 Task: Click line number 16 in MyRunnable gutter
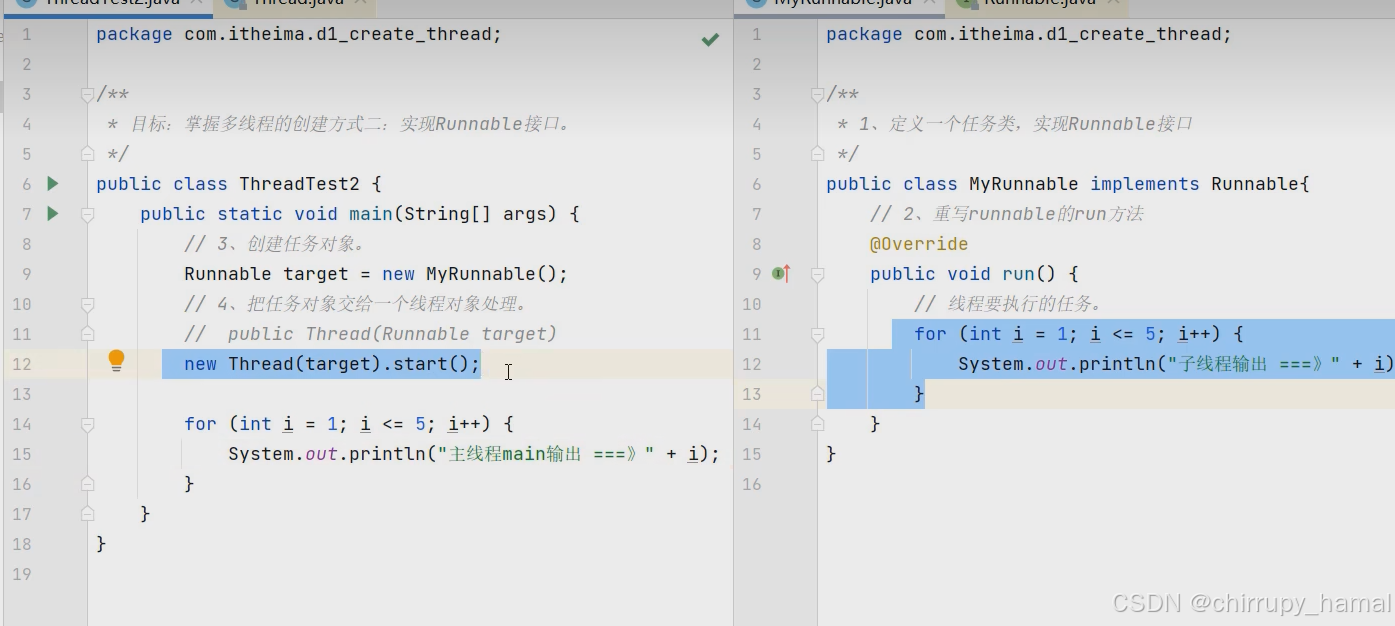click(751, 484)
